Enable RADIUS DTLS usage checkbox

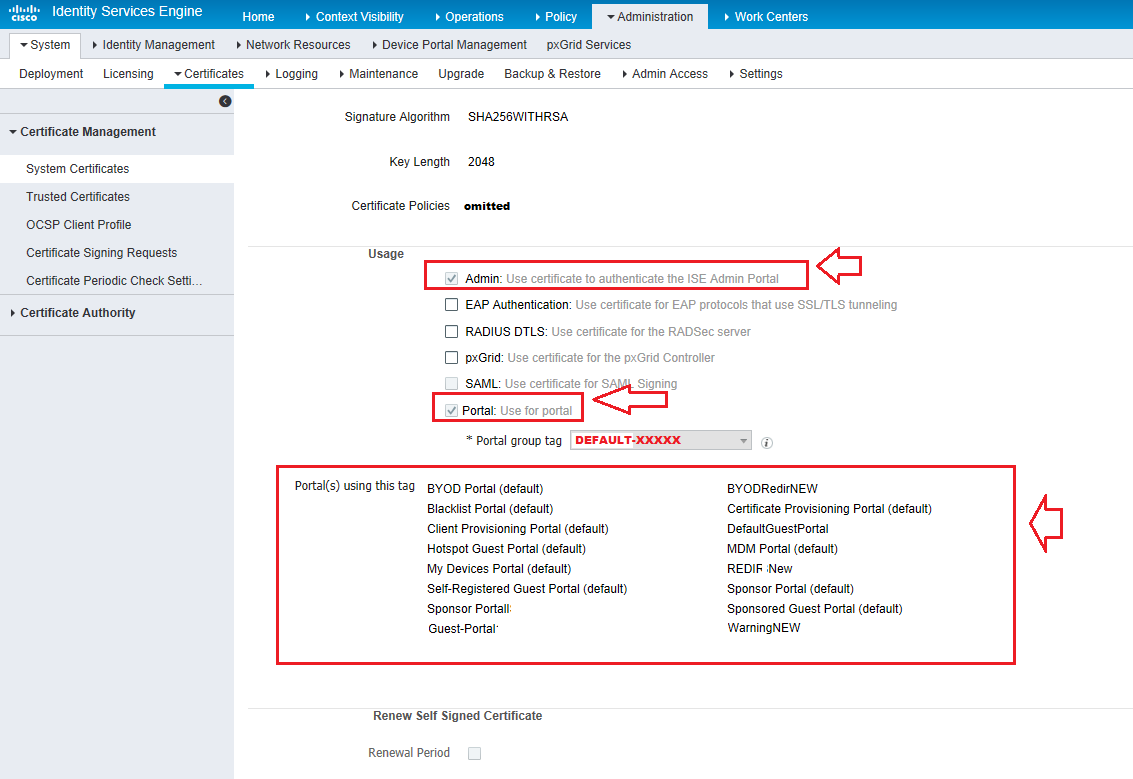pos(452,332)
